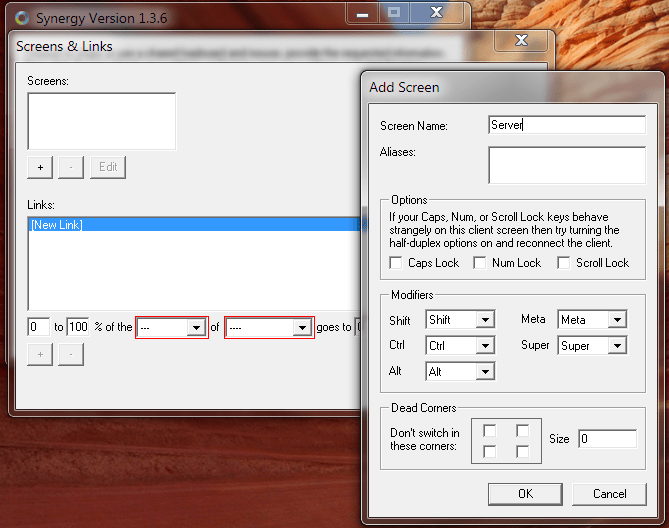Click the minus button under Links list

(x=71, y=354)
